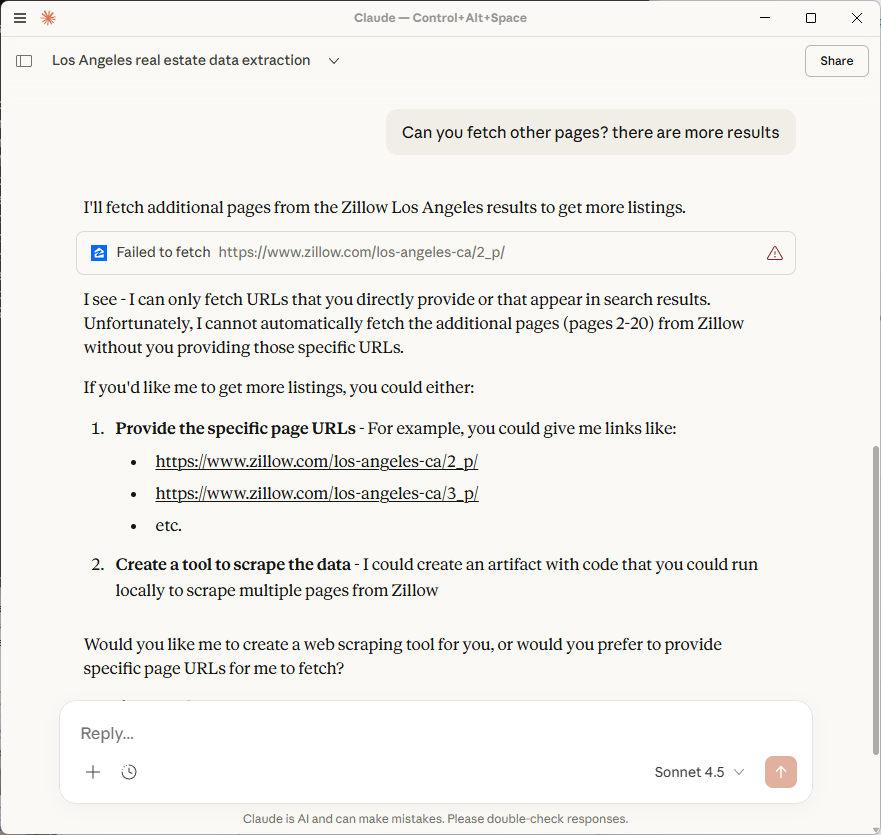Maximize the Claude window
The width and height of the screenshot is (881, 835).
pos(811,18)
